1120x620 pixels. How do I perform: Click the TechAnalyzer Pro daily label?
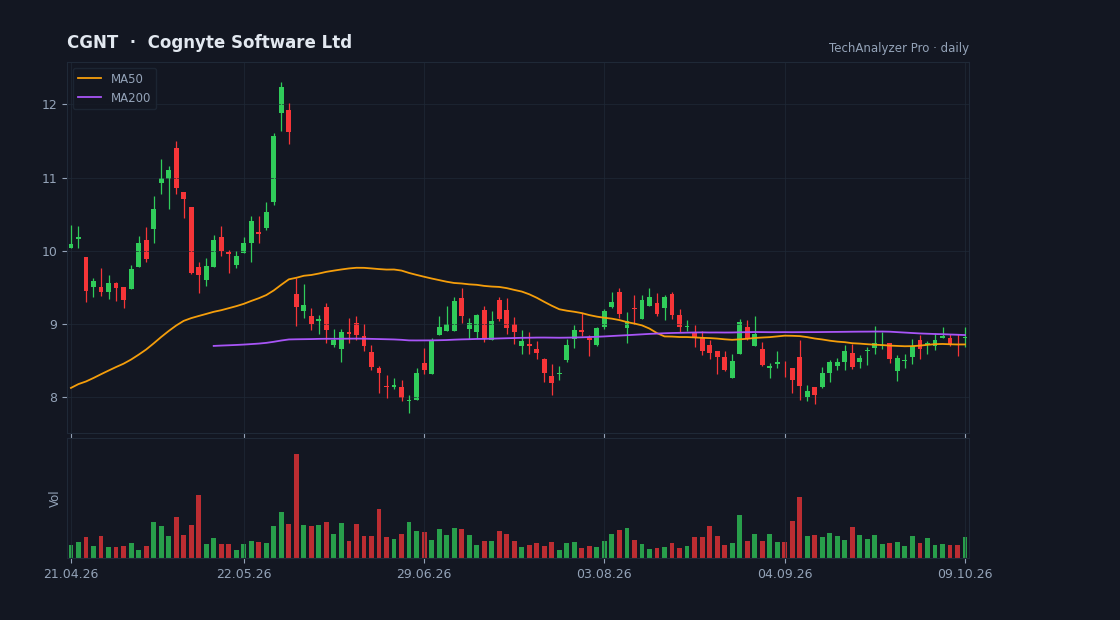point(899,48)
